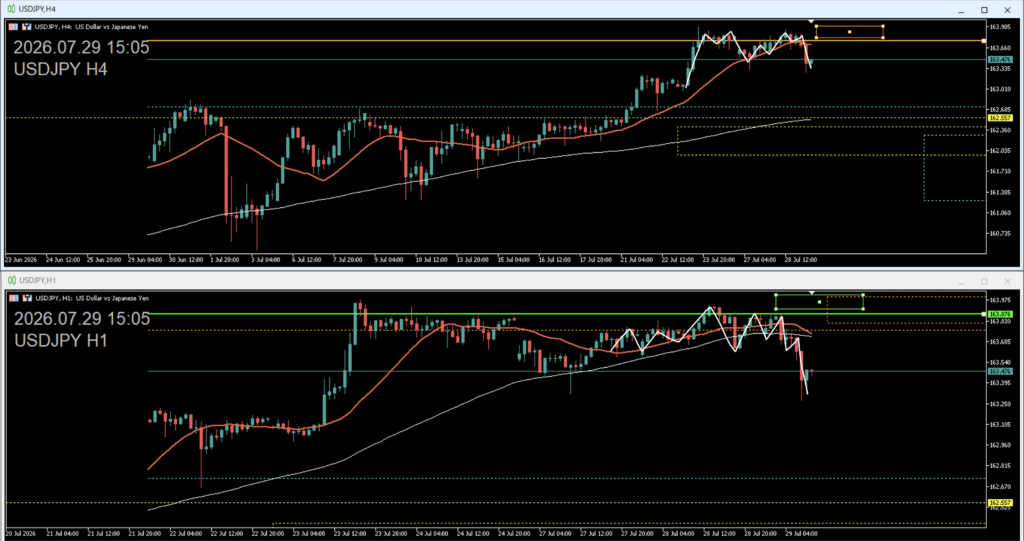
Task: Open the market depth icon on the H1 chart
Action: point(27,298)
